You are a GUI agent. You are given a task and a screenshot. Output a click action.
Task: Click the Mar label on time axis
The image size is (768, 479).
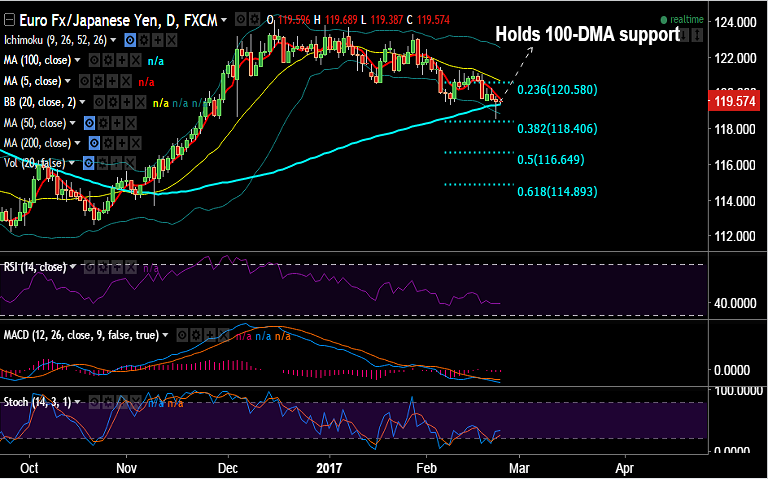point(520,468)
